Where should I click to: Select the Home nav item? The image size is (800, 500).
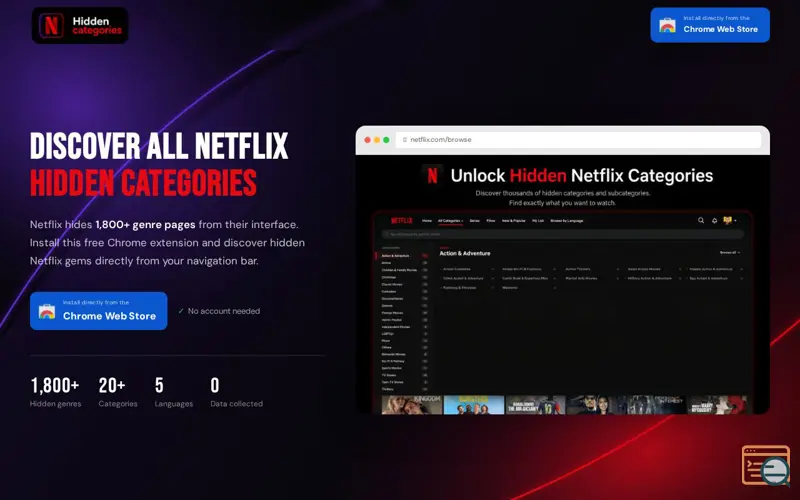pos(427,221)
